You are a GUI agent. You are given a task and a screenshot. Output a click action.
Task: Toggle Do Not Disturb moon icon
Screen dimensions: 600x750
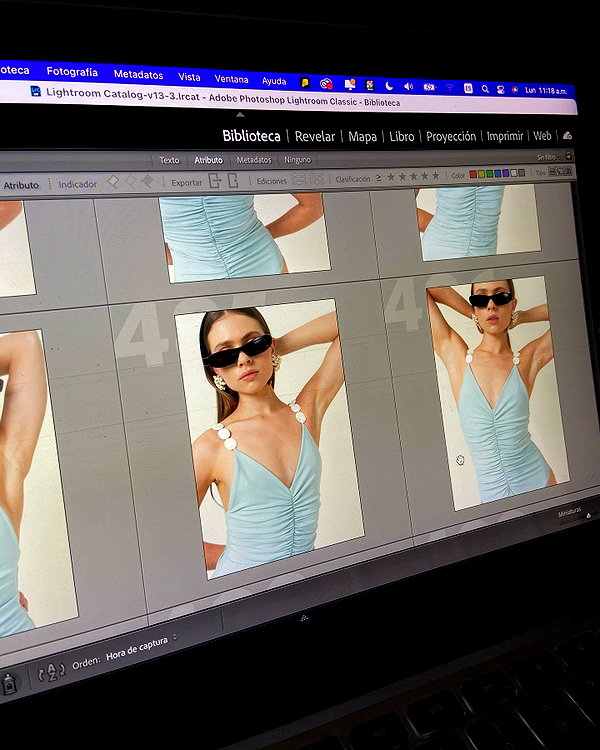tap(389, 86)
